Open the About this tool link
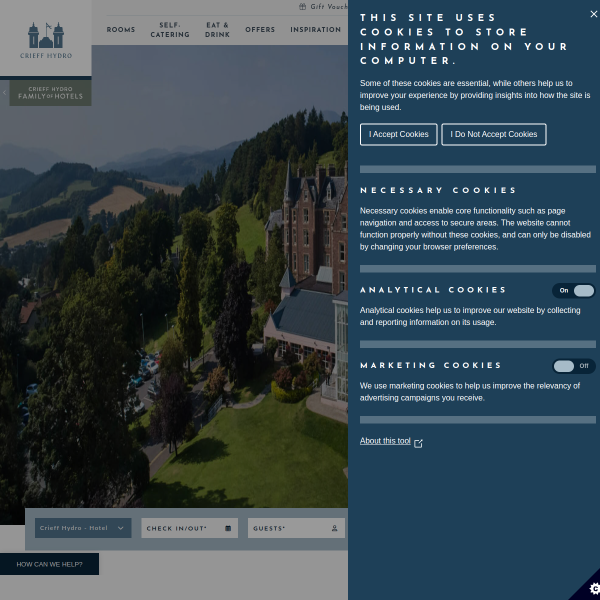The image size is (600, 600). (x=385, y=441)
